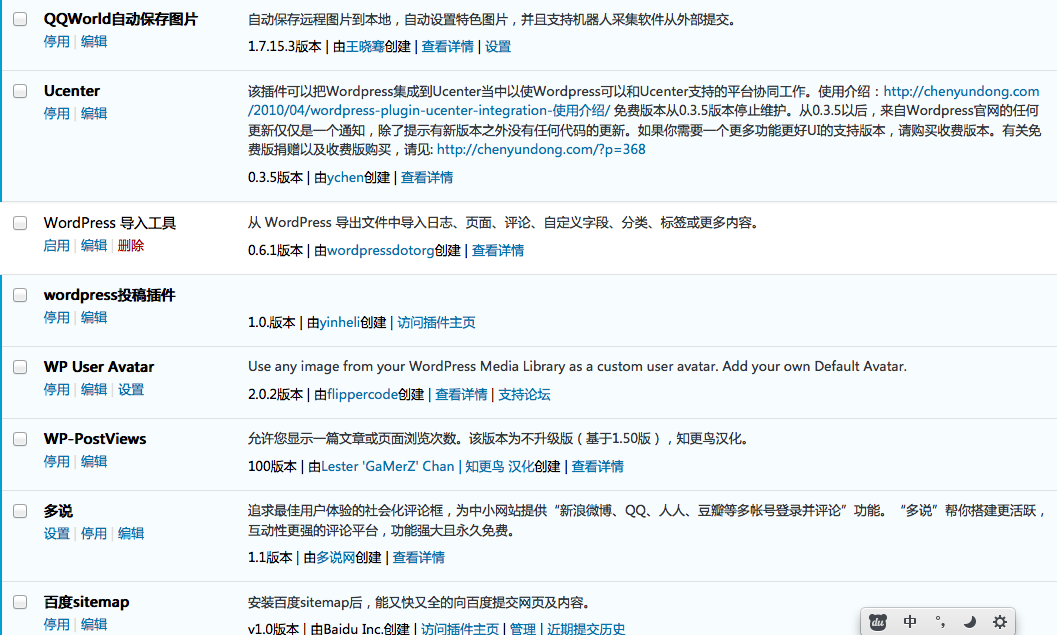Open 设置 for QQWorld plugin

coord(498,47)
